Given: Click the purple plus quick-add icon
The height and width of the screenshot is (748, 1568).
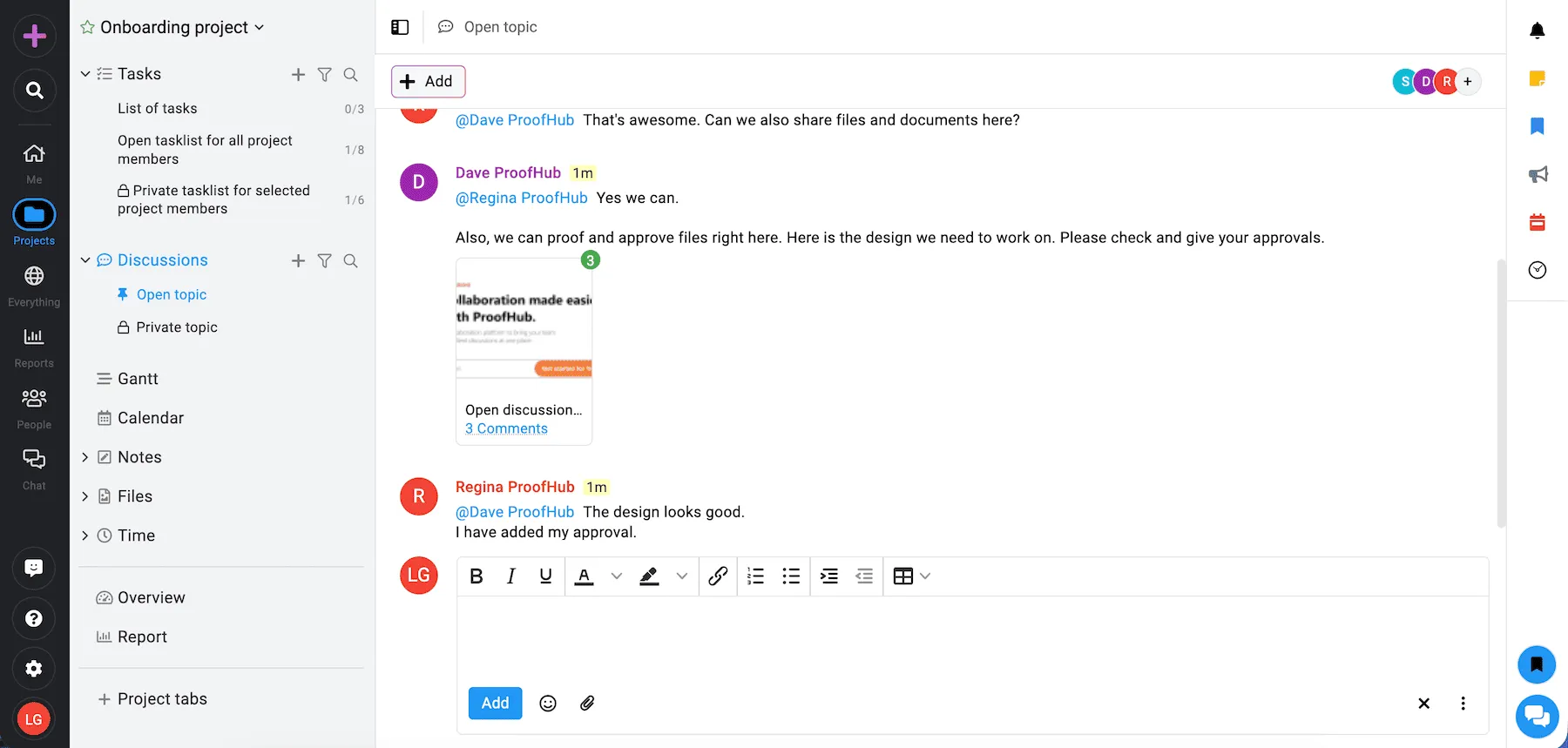Looking at the screenshot, I should pyautogui.click(x=35, y=36).
